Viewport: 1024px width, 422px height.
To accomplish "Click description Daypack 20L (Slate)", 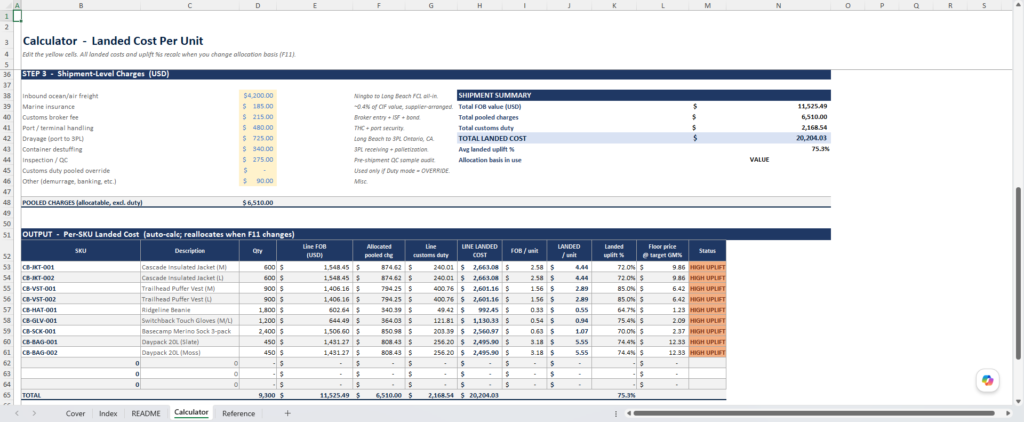I will (x=189, y=342).
